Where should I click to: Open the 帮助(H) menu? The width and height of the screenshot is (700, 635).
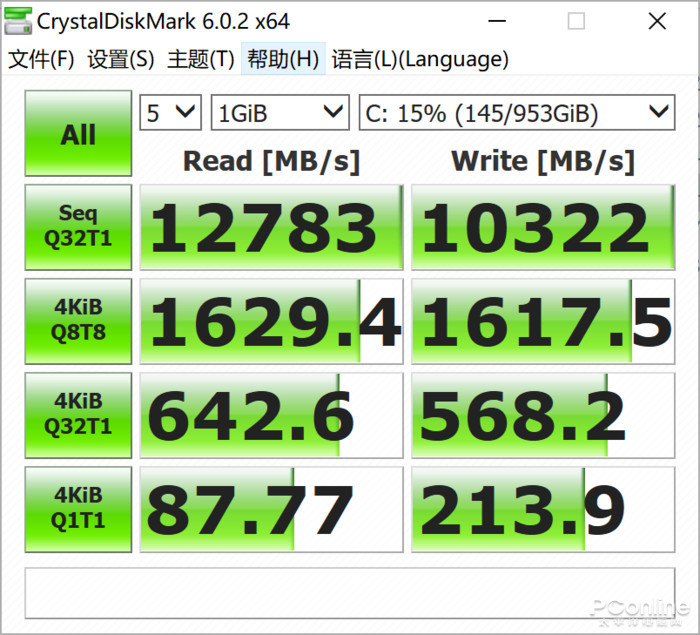(x=283, y=59)
